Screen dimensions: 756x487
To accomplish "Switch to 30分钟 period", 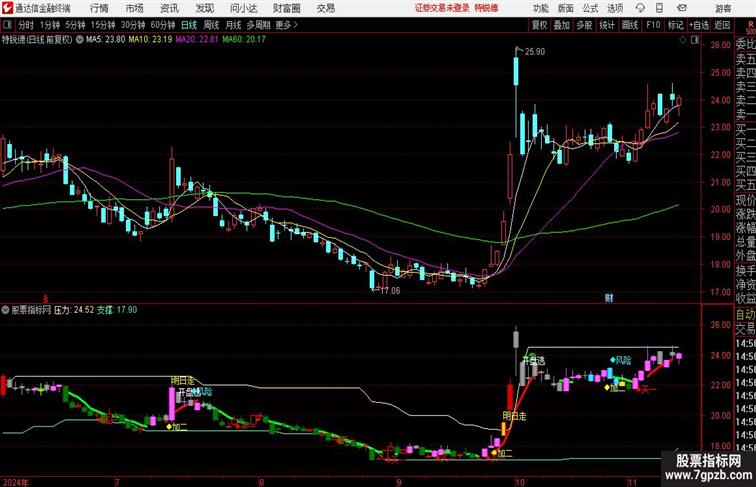I will click(133, 25).
